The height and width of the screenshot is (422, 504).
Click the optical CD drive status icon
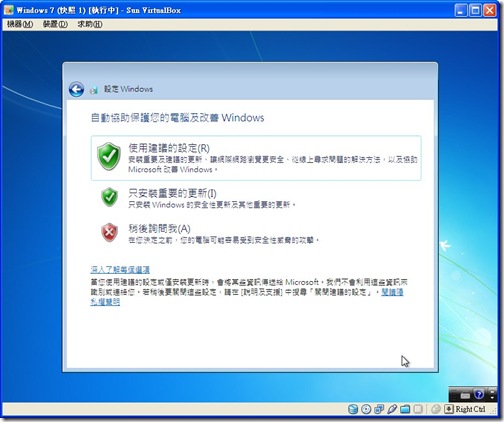tap(366, 409)
